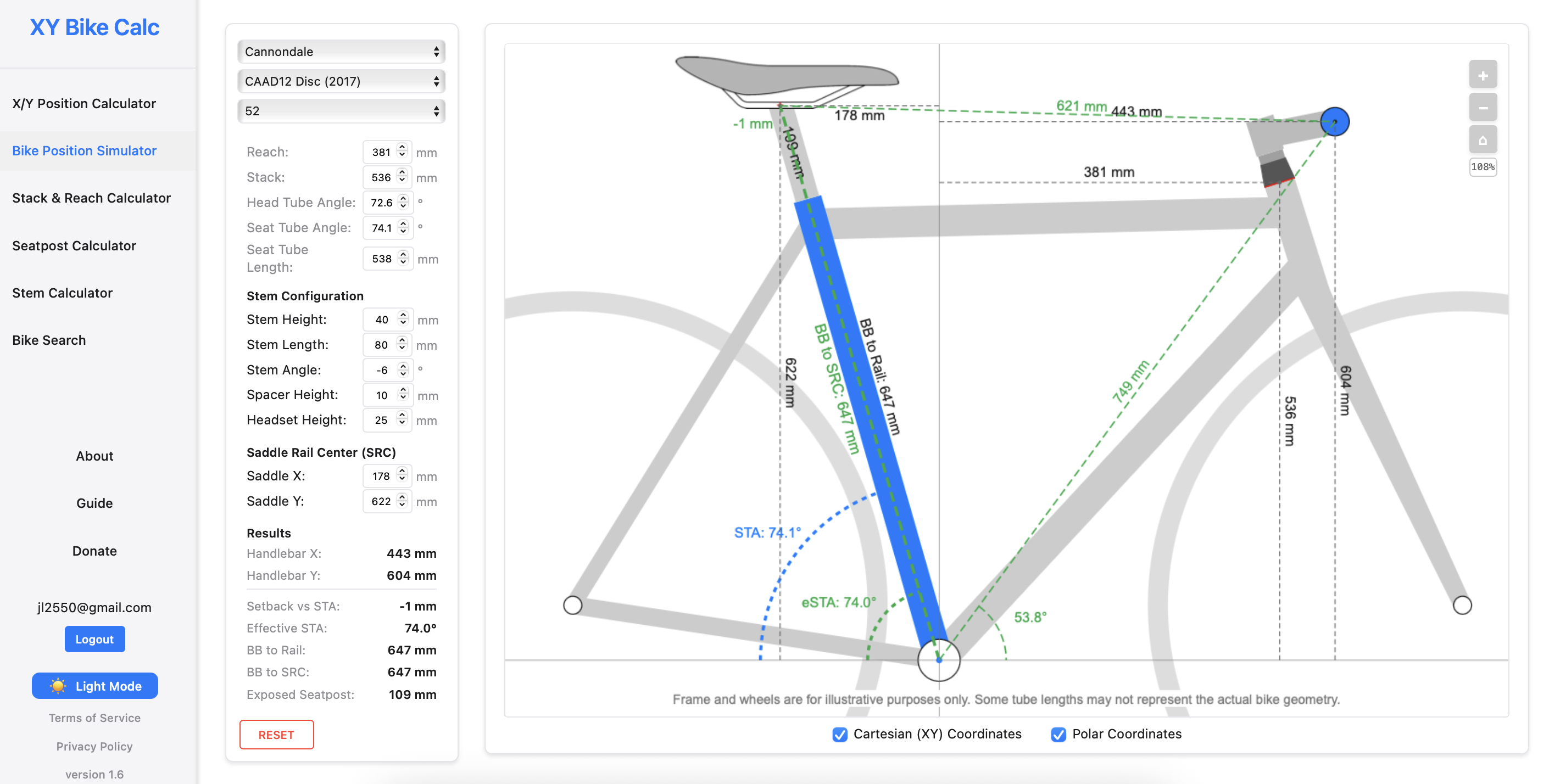The image size is (1549, 784).
Task: Open the CAAD12 Disc (2017) model dropdown
Action: tap(342, 81)
